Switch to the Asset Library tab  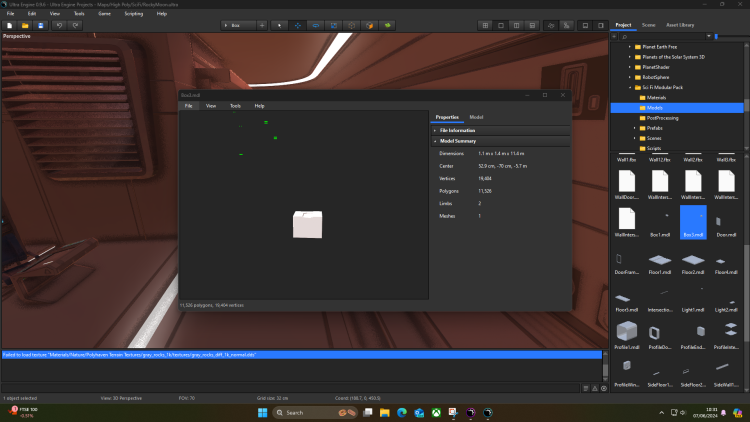tap(679, 25)
